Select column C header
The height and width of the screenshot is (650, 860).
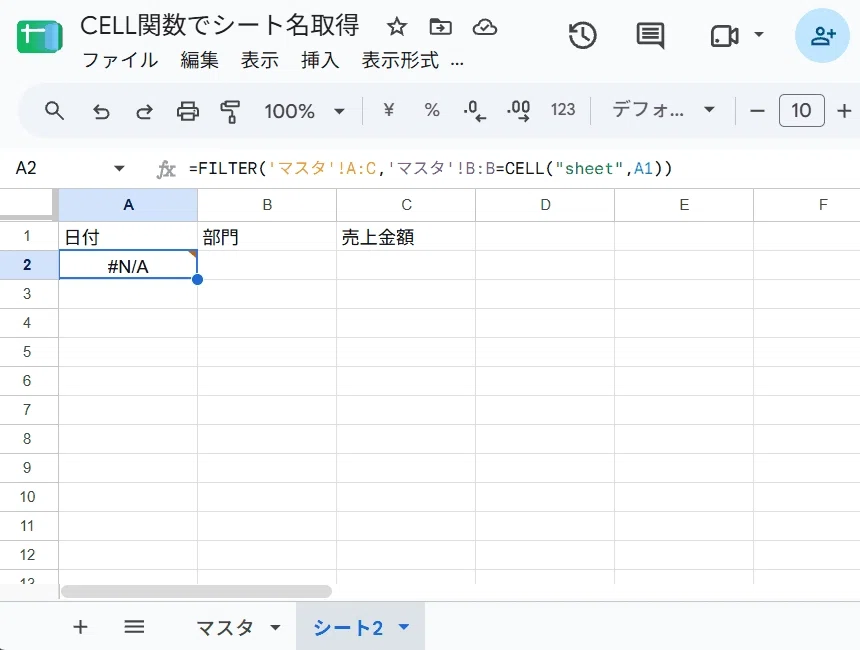[x=406, y=205]
